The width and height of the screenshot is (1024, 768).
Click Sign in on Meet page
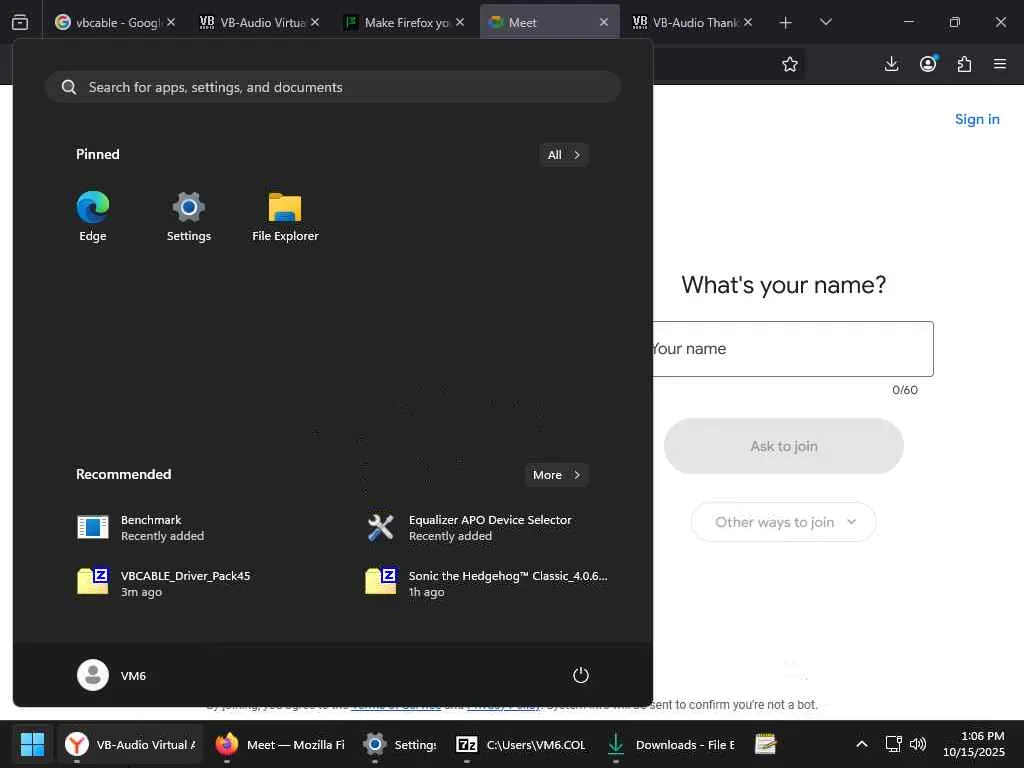pos(977,119)
